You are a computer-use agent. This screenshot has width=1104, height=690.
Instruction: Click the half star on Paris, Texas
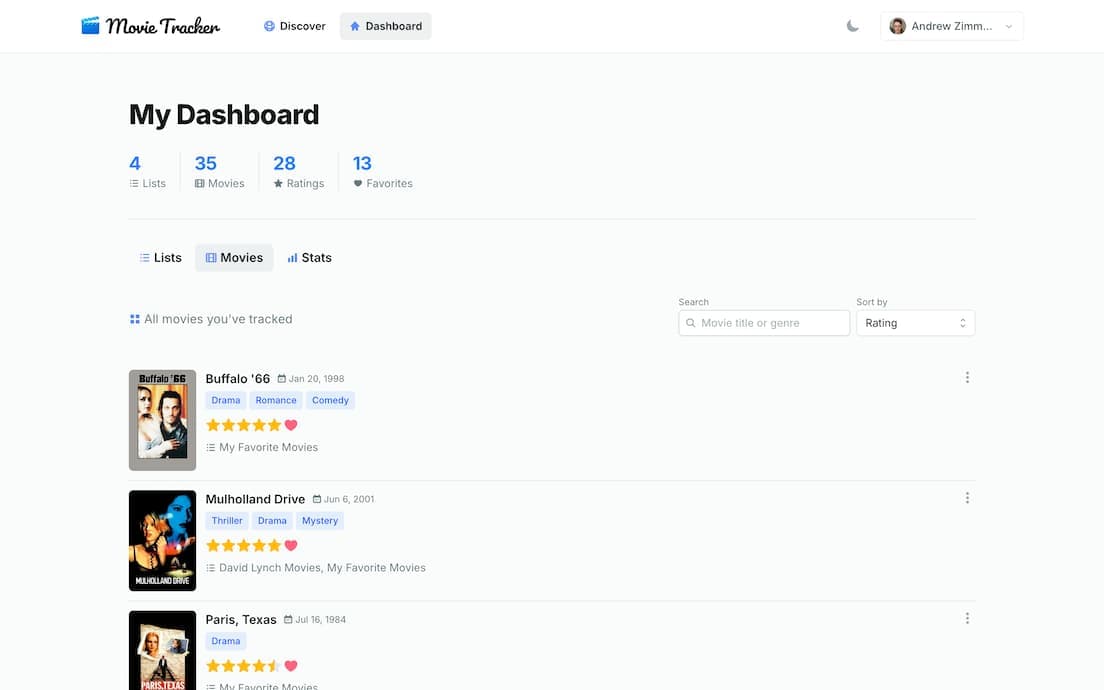(275, 666)
